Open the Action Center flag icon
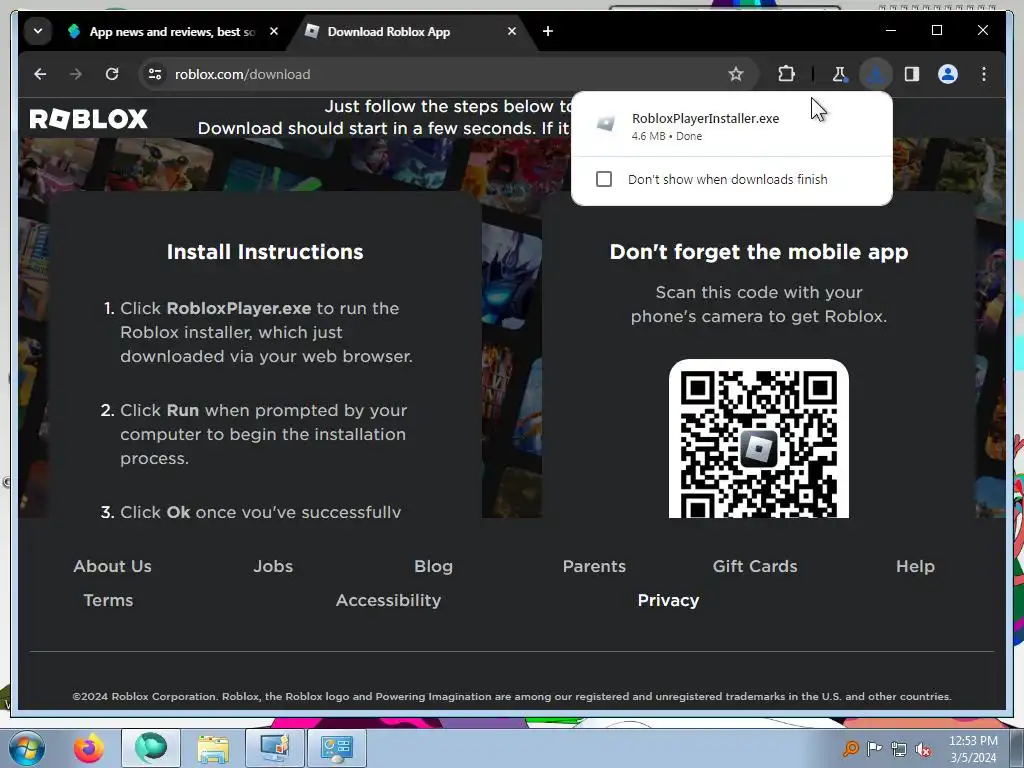The height and width of the screenshot is (768, 1024). [x=874, y=749]
